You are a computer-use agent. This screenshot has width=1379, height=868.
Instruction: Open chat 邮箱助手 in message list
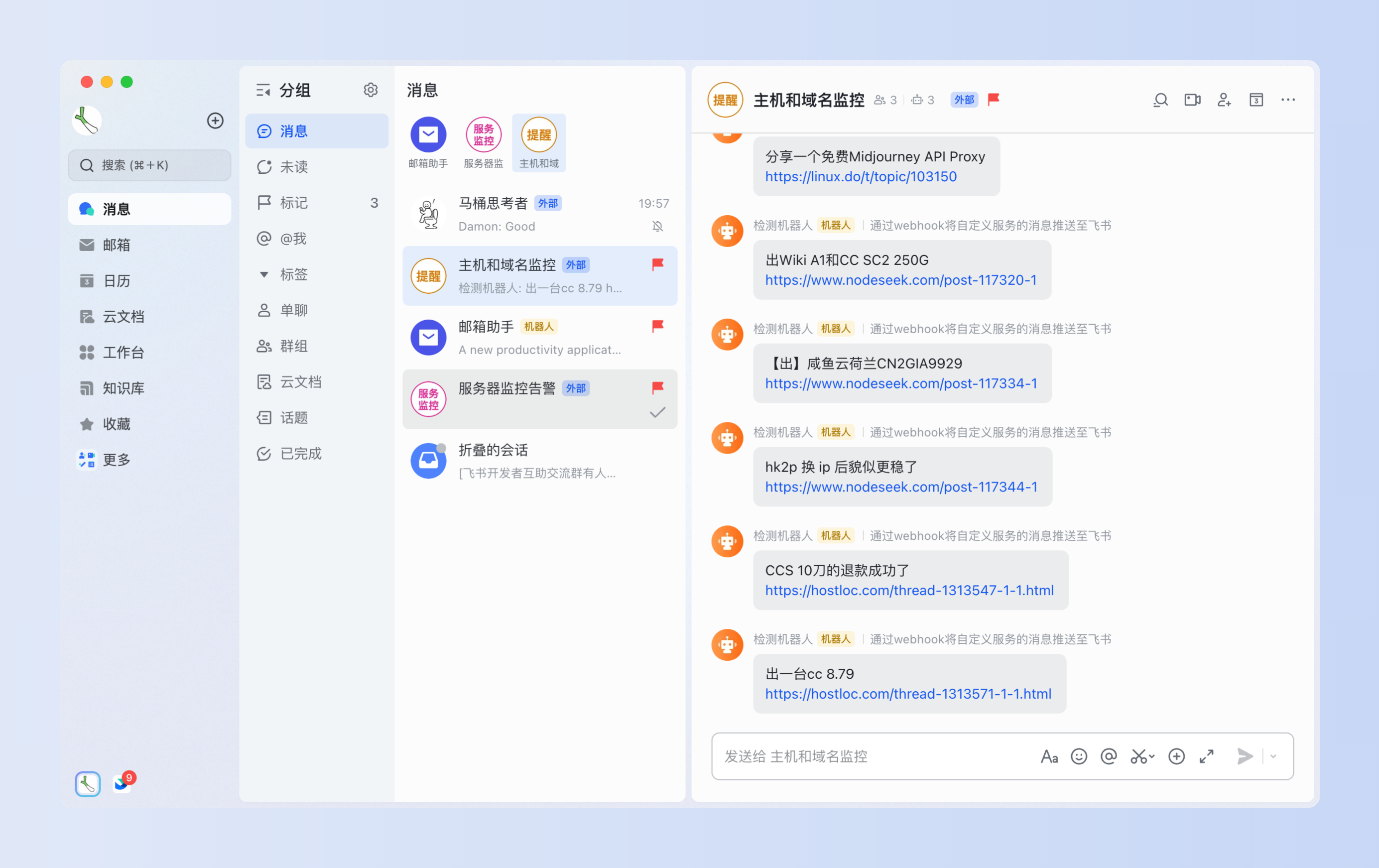click(x=539, y=337)
